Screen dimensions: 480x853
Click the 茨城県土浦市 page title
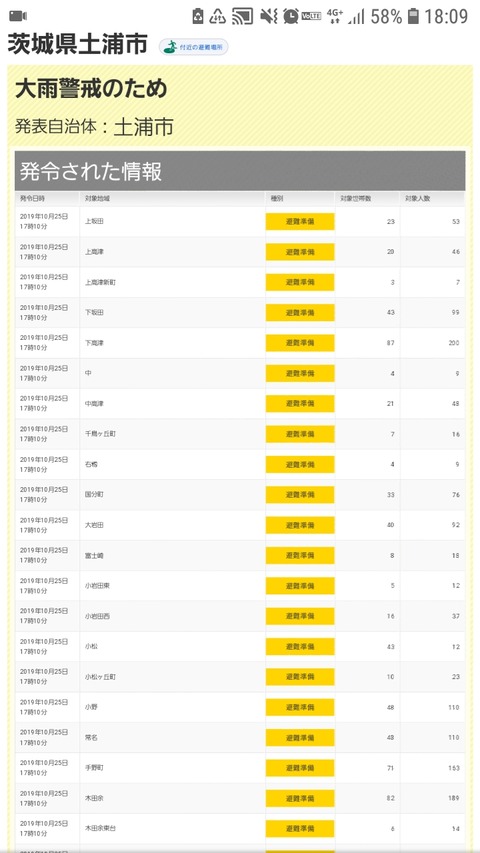(77, 45)
